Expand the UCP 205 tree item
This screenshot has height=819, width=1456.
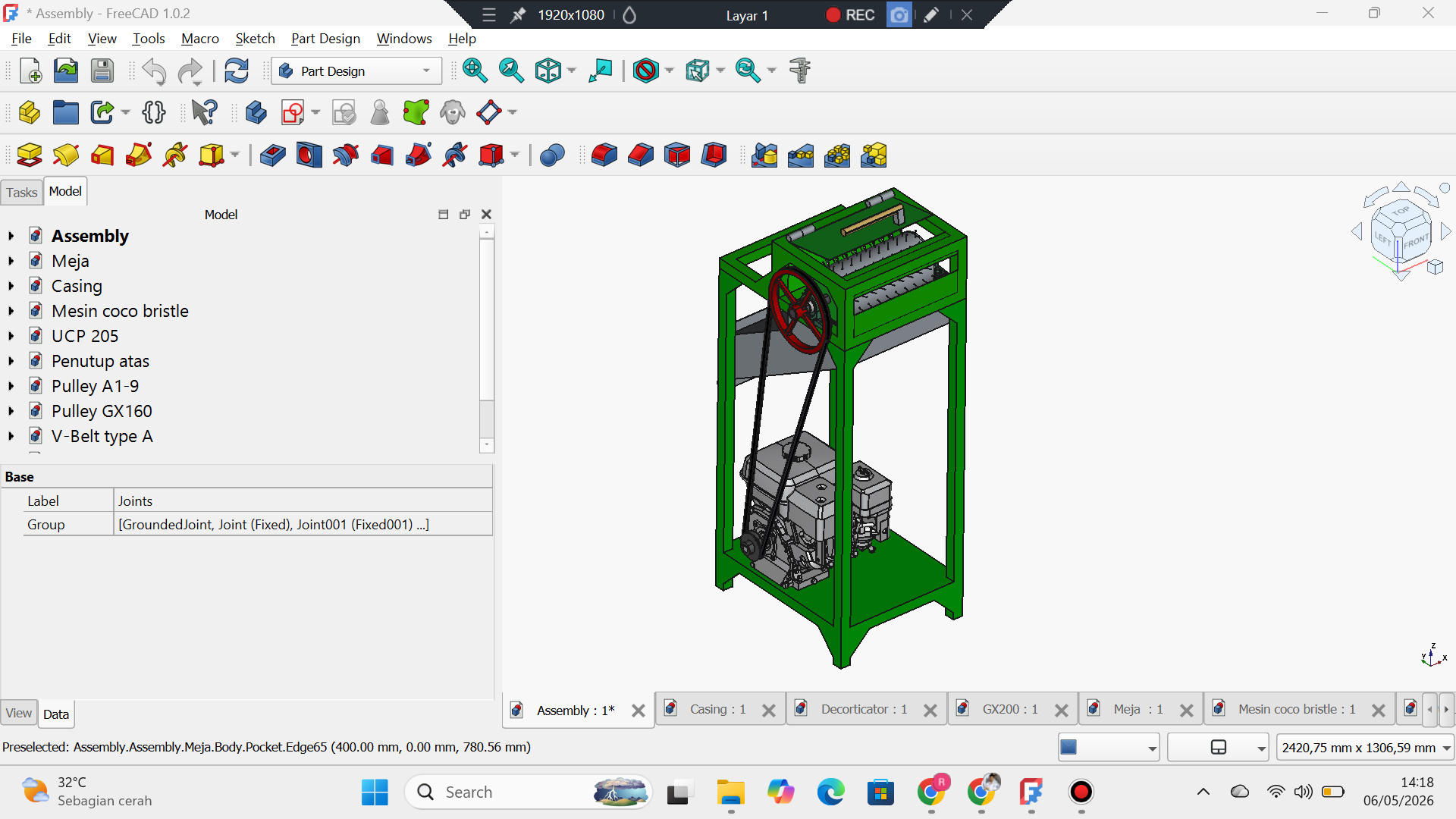tap(11, 336)
